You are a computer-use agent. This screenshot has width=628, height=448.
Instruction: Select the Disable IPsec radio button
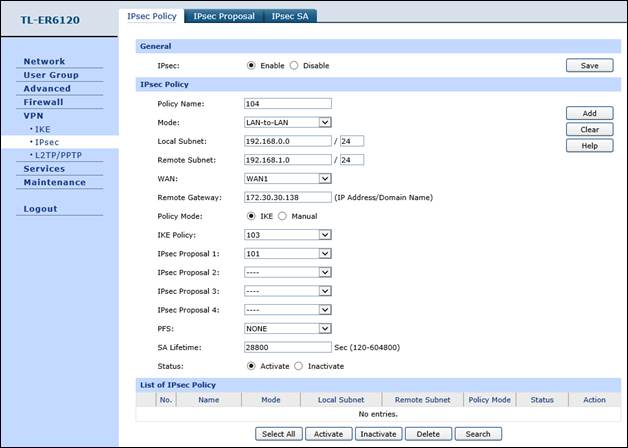click(294, 66)
